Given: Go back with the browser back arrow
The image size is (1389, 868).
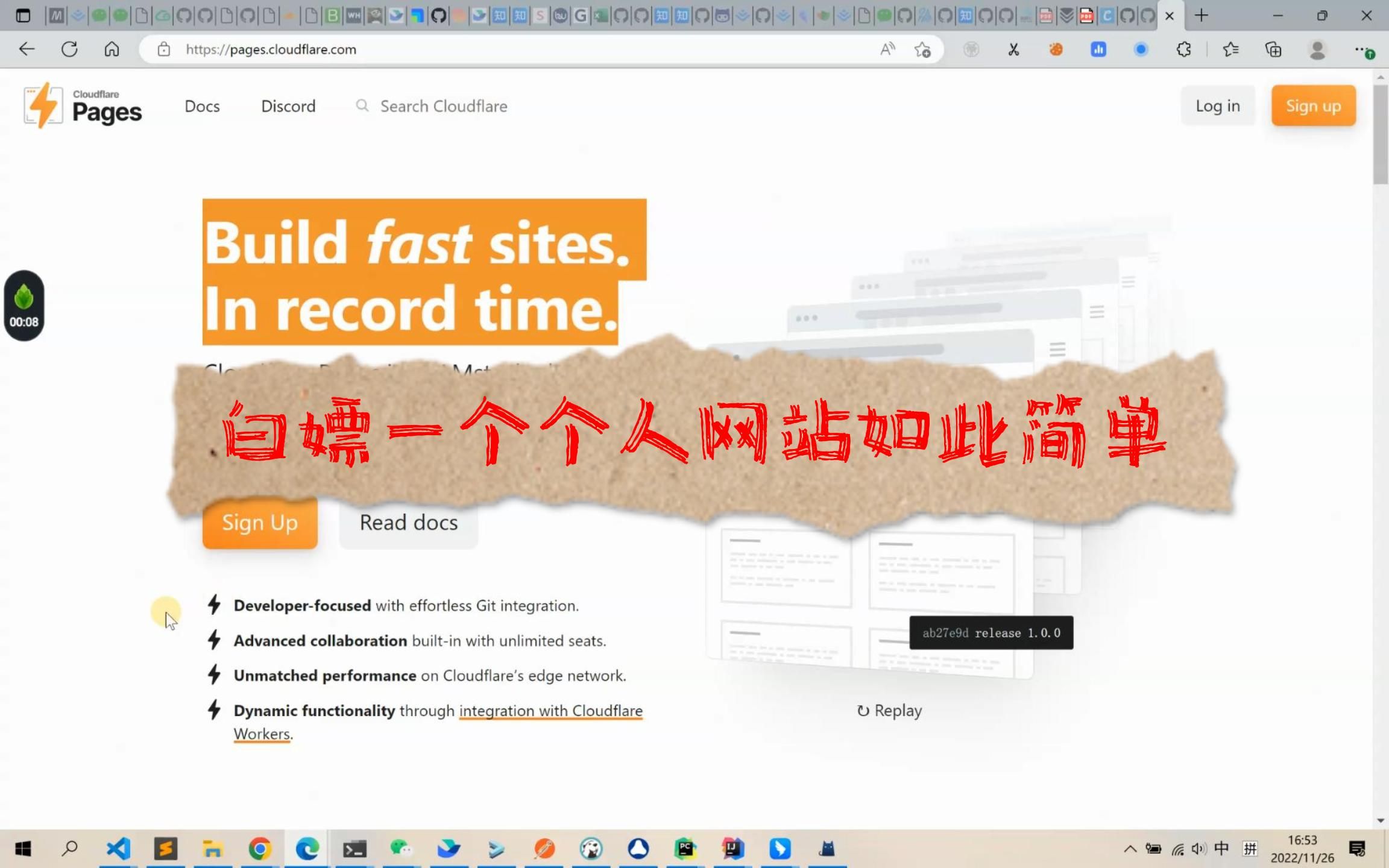Looking at the screenshot, I should point(27,49).
